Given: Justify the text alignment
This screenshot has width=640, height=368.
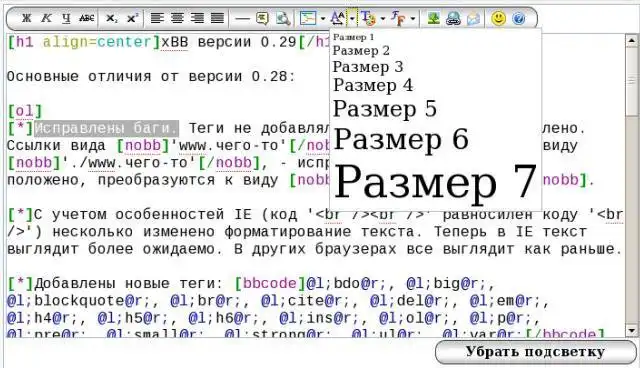Looking at the screenshot, I should tap(217, 18).
